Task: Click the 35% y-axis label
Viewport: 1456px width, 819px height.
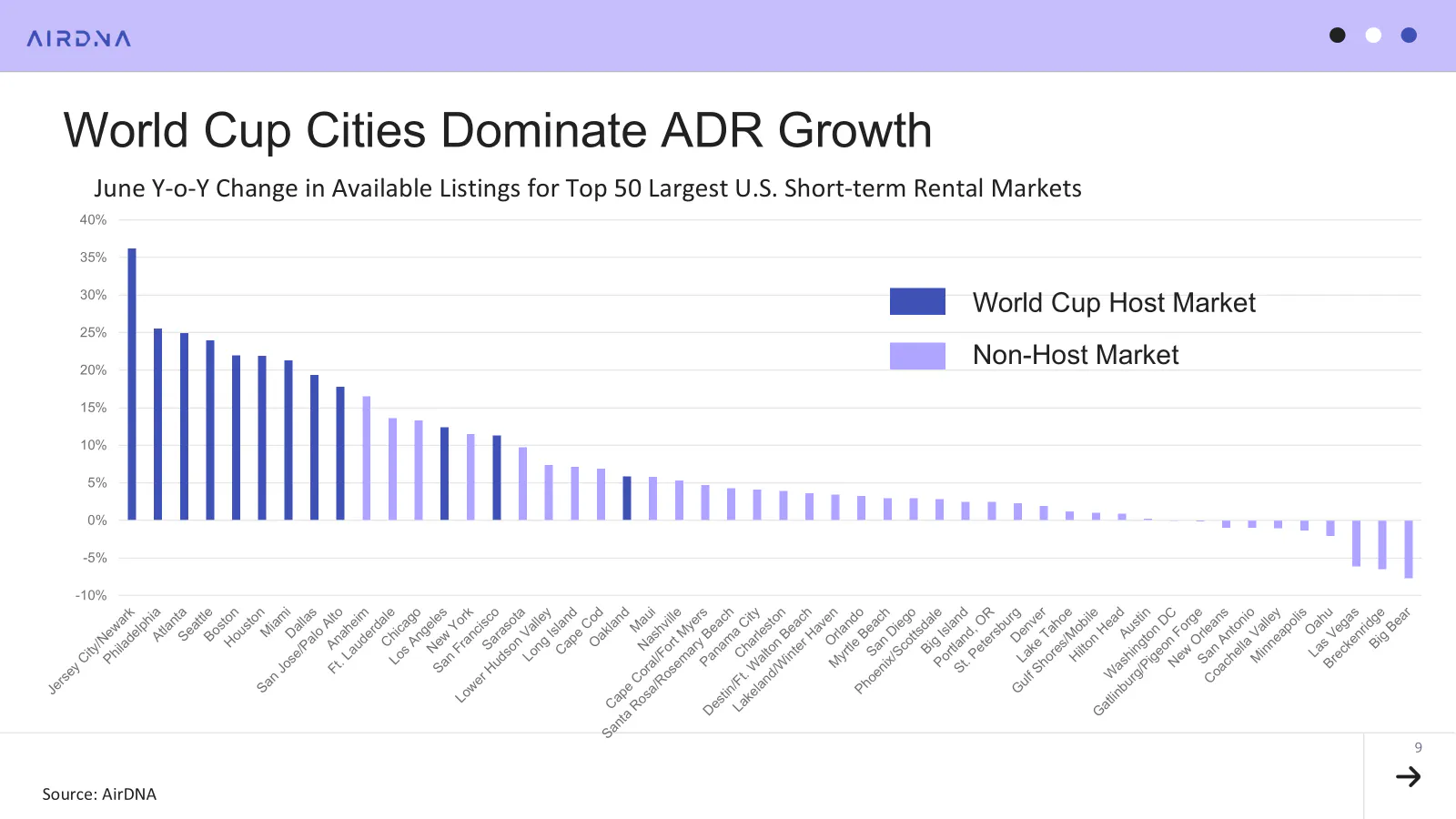Action: (93, 258)
